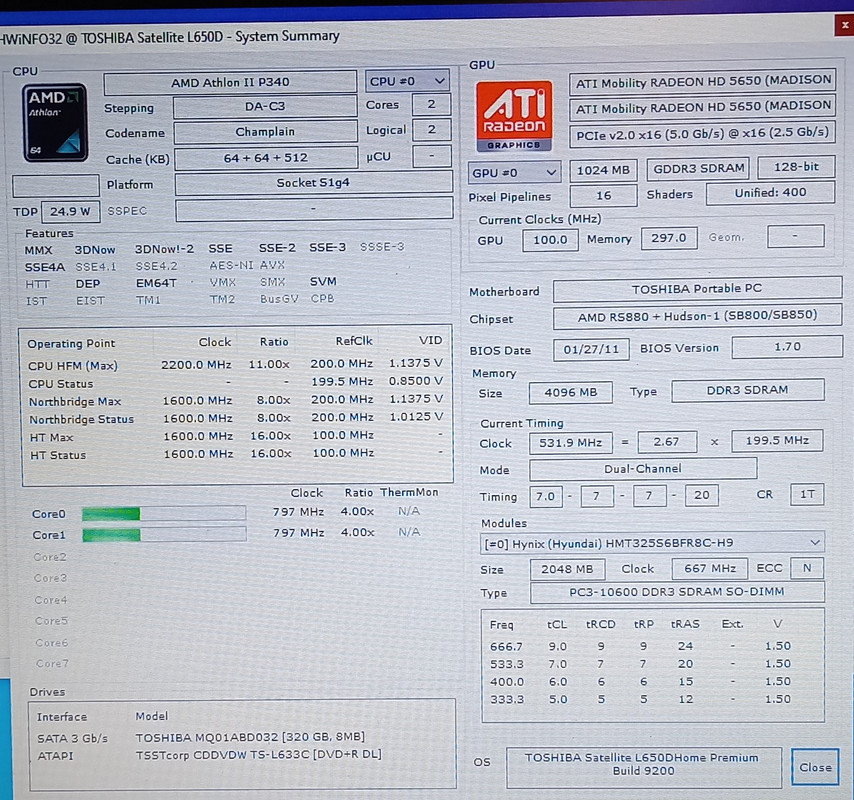
Task: Click the module clock 667 MHz field
Action: pyautogui.click(x=710, y=569)
